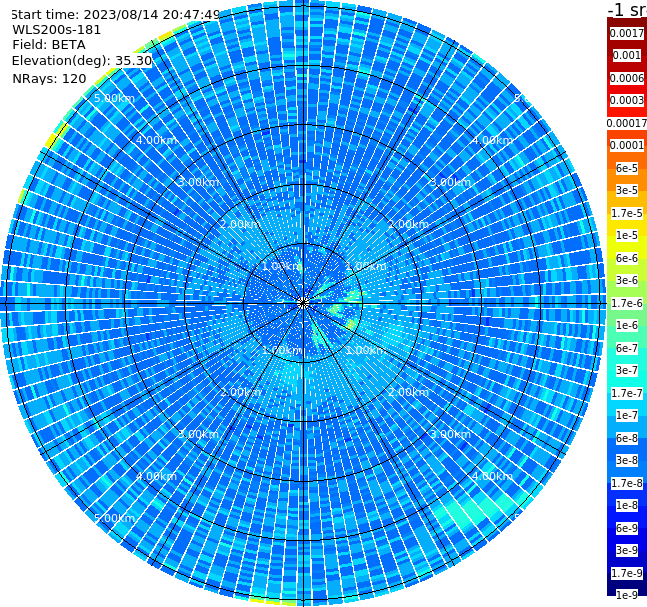Click the Field: BETA label
Screen dimensions: 647x607
coord(49,45)
